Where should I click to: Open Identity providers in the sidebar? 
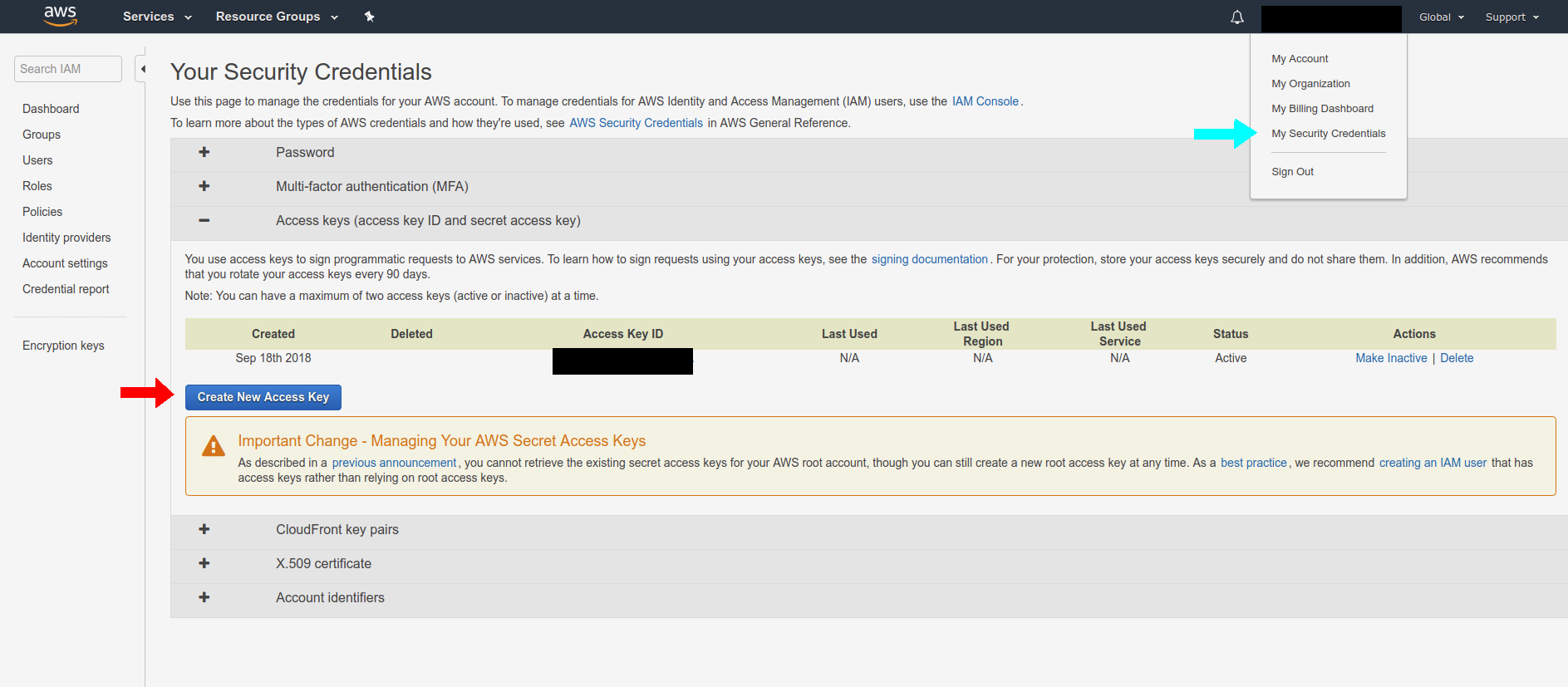66,238
